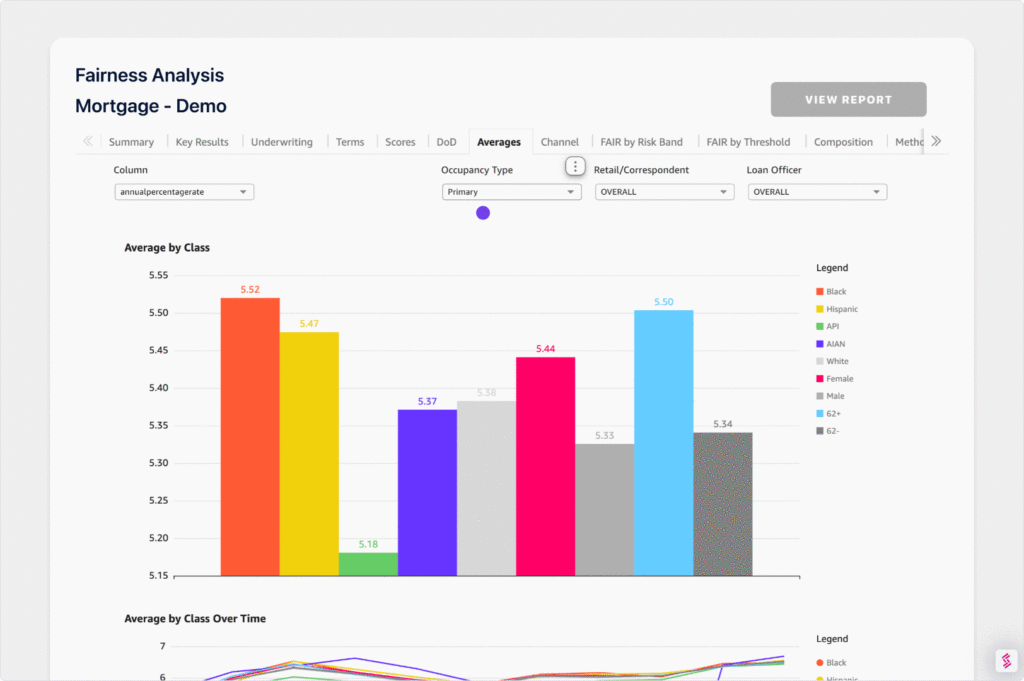Expand the Occupancy Type dropdown set to Primary
Screen dimensions: 1024x681
(x=511, y=192)
